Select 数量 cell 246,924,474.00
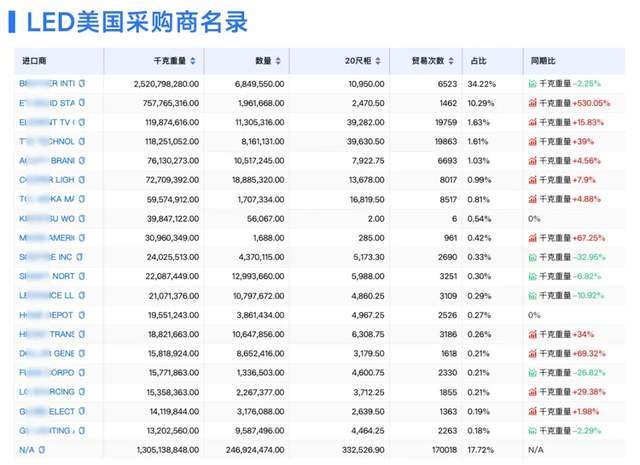Image resolution: width=640 pixels, height=465 pixels. click(255, 449)
